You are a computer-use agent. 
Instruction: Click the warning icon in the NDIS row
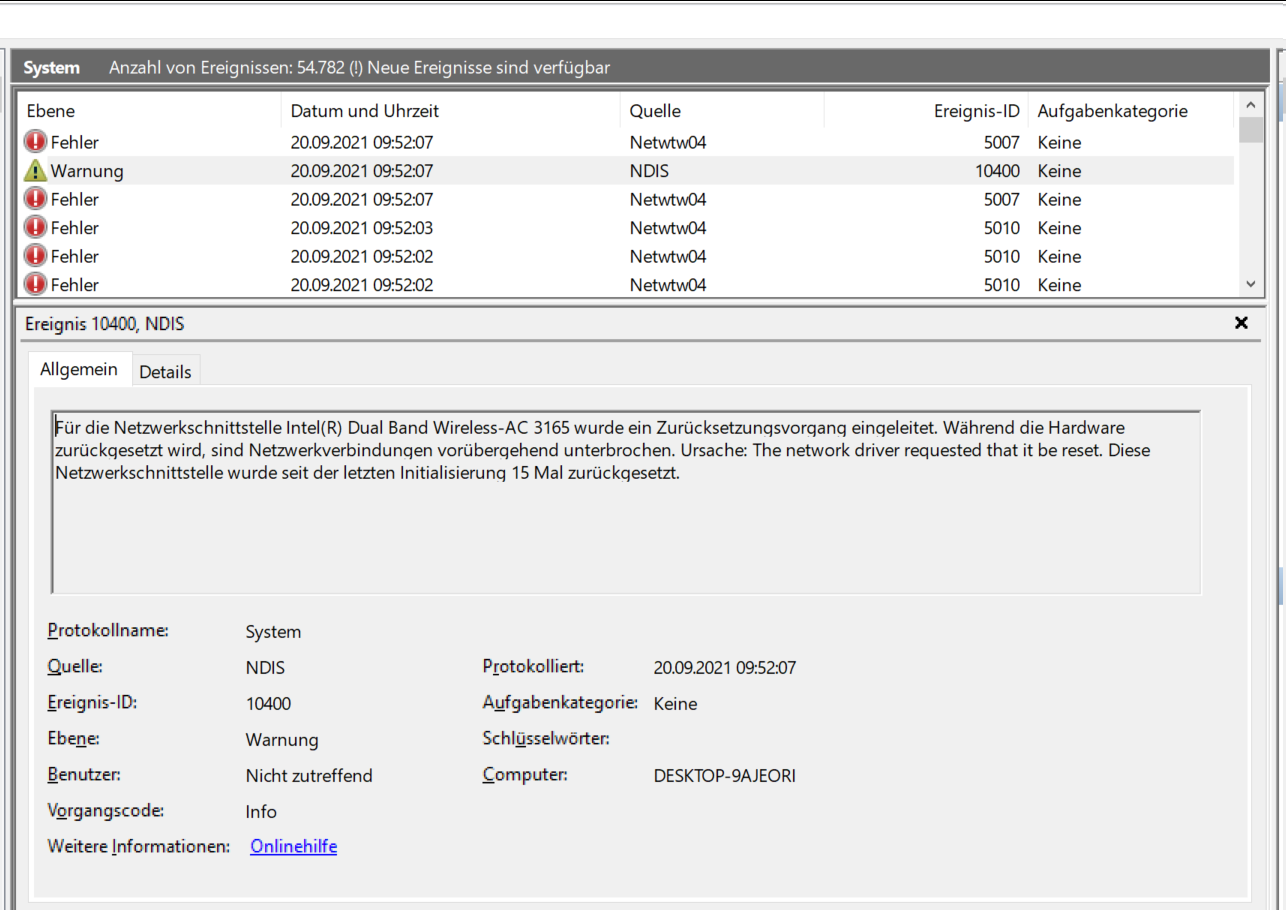[x=36, y=171]
